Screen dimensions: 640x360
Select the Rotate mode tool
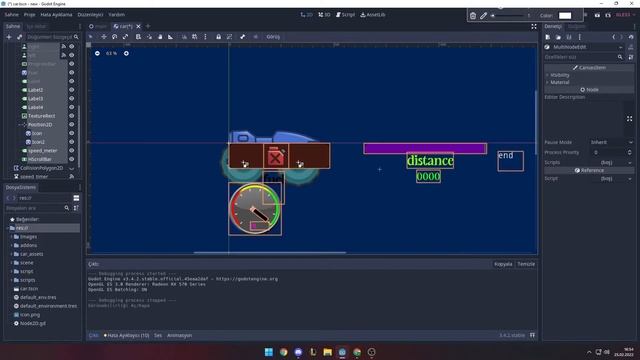tap(115, 37)
